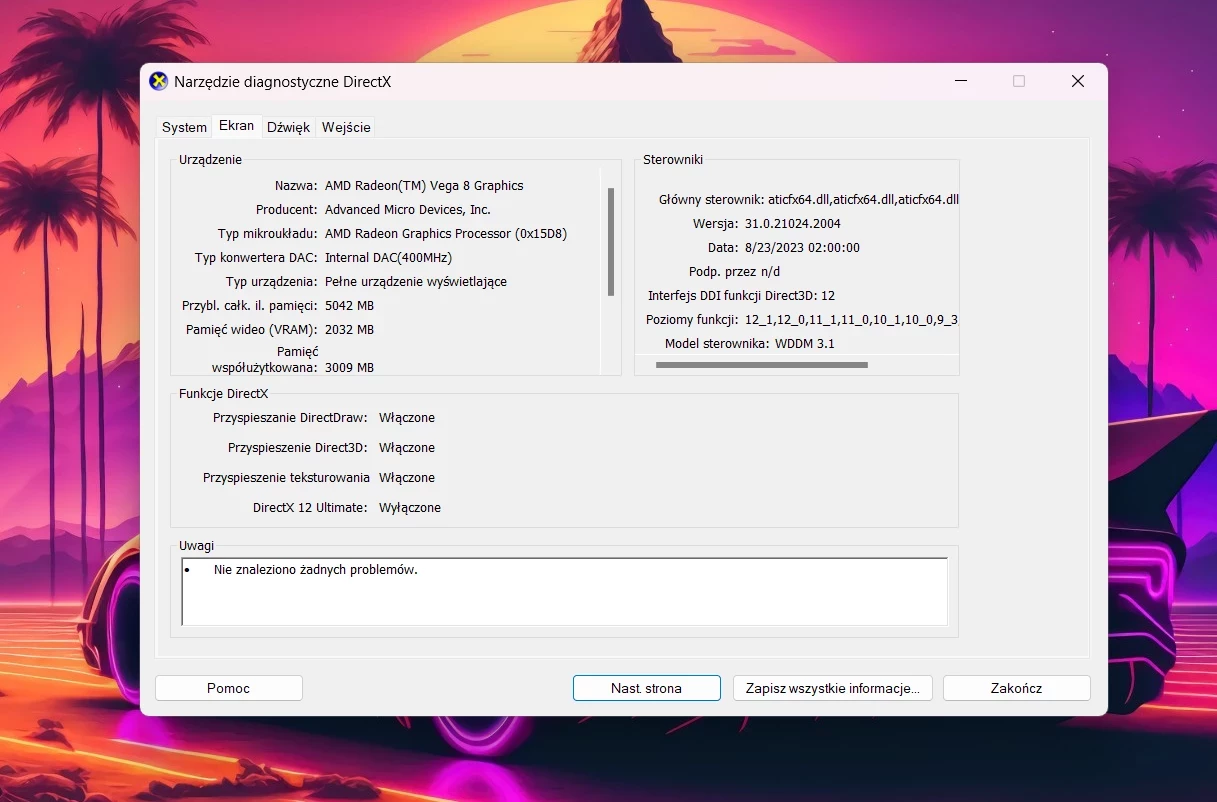Click the Nazwa: label
This screenshot has height=802, width=1217.
click(296, 186)
